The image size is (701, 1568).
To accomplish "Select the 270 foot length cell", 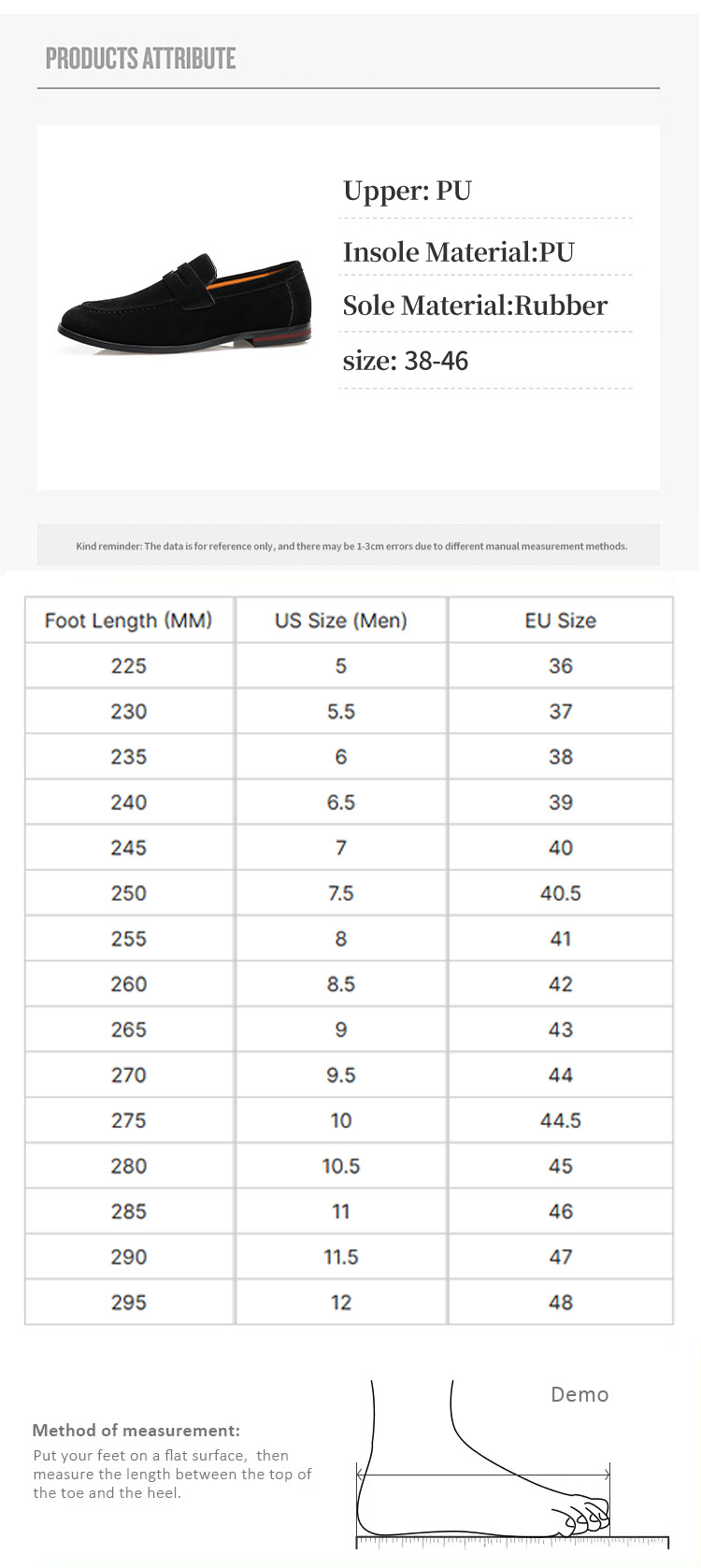I will coord(129,1076).
